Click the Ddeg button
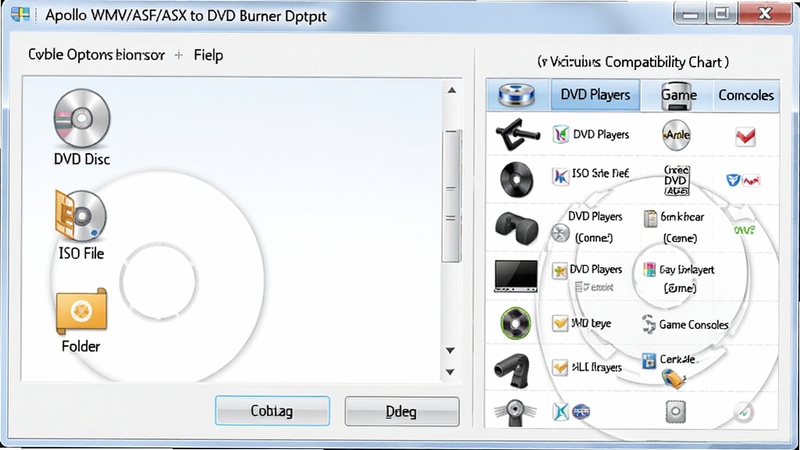Screen dimensions: 800x450 (x=402, y=411)
